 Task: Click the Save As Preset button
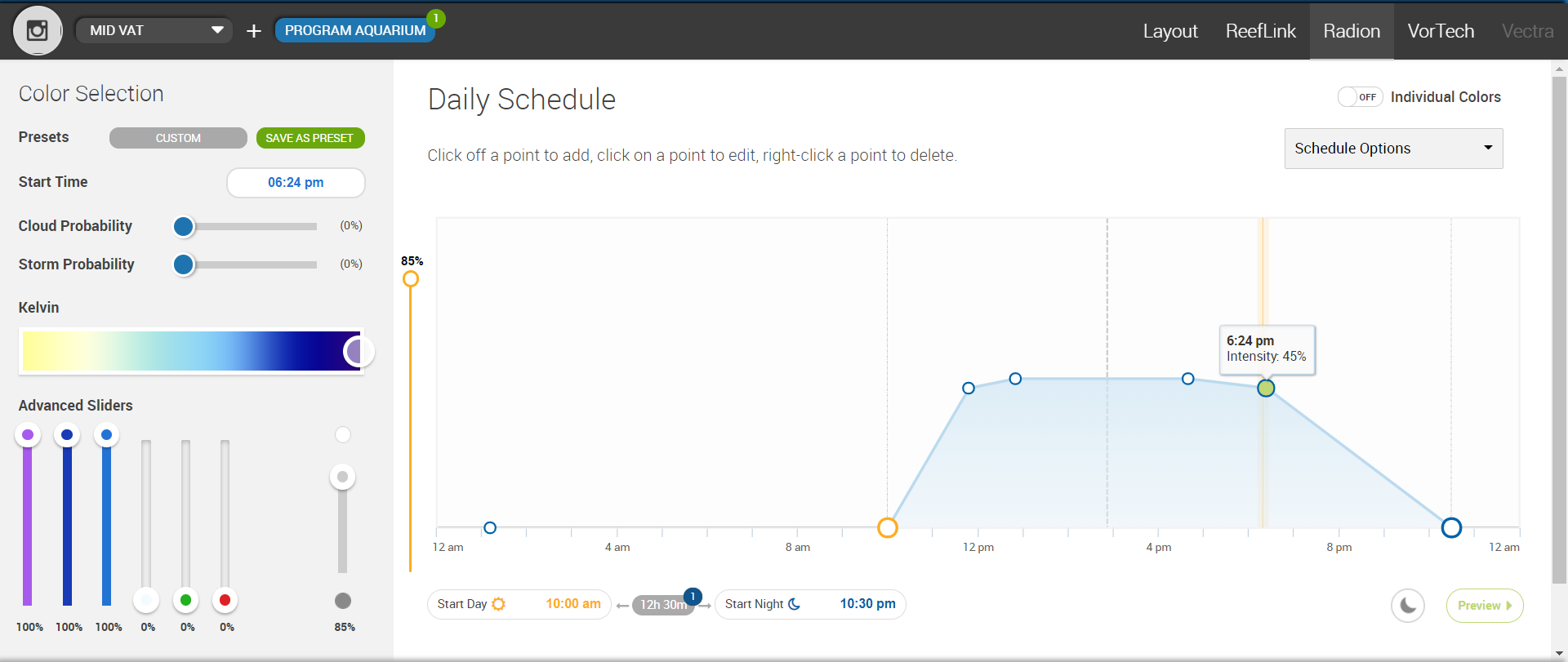coord(310,138)
